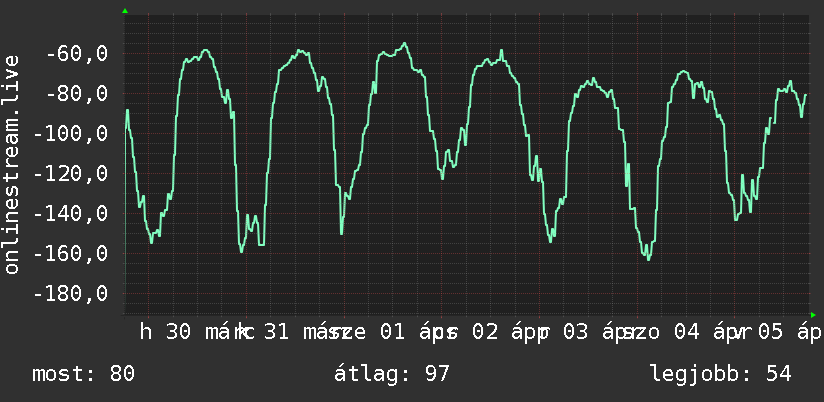
Task: Click the 'átlag: 97' statistic
Action: coord(392,374)
